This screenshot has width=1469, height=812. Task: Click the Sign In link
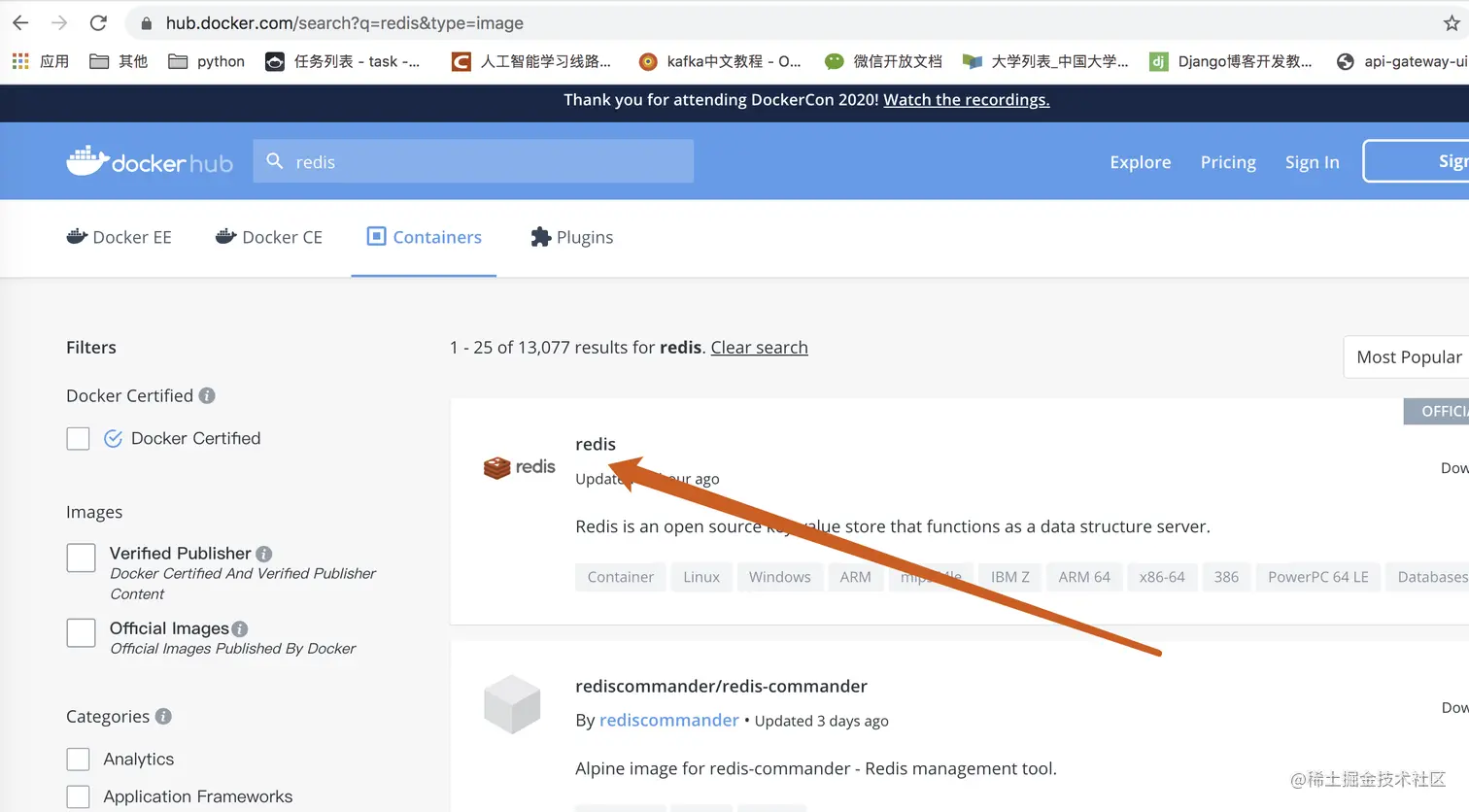click(x=1312, y=161)
